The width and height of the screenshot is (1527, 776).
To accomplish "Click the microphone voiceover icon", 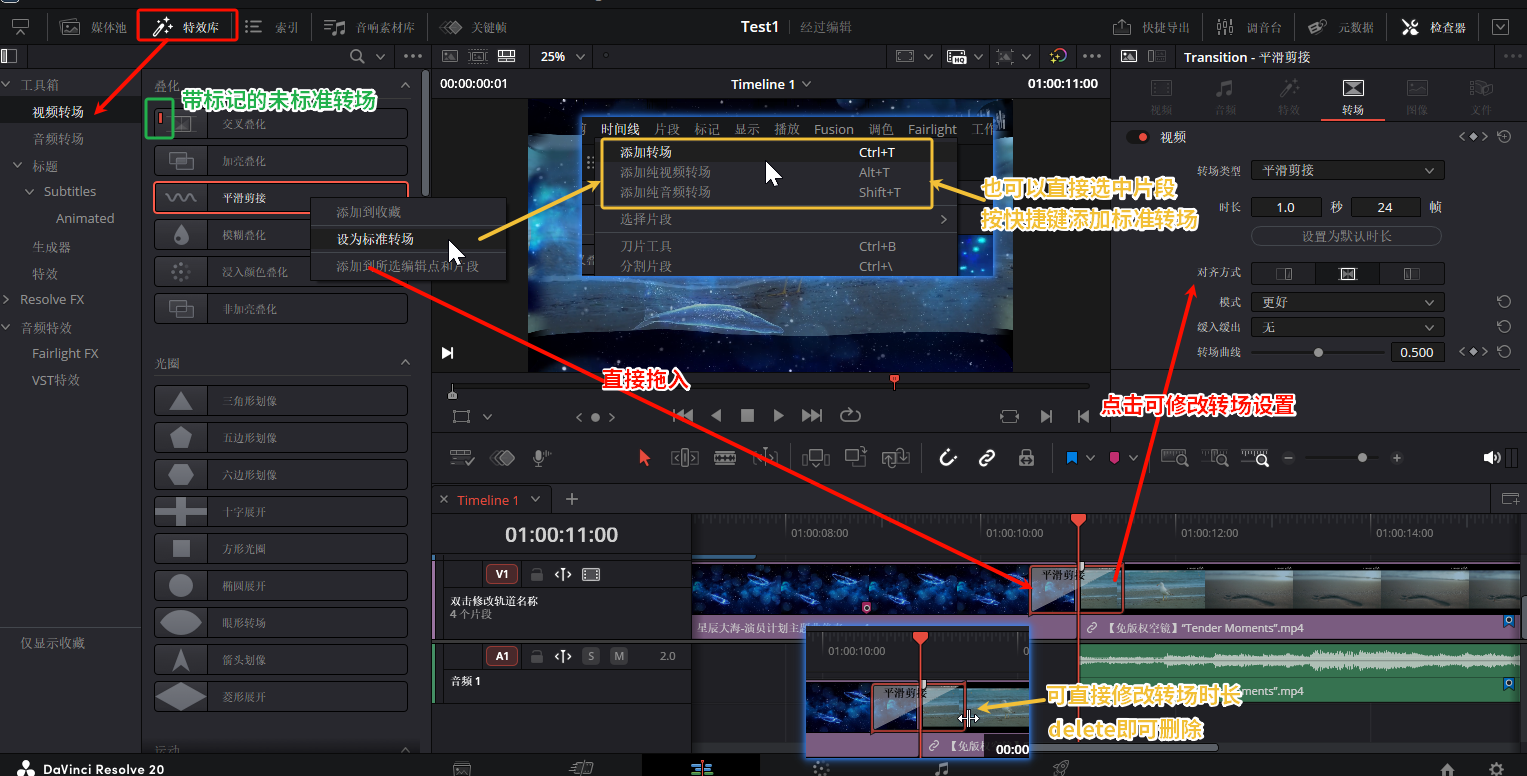I will point(541,458).
